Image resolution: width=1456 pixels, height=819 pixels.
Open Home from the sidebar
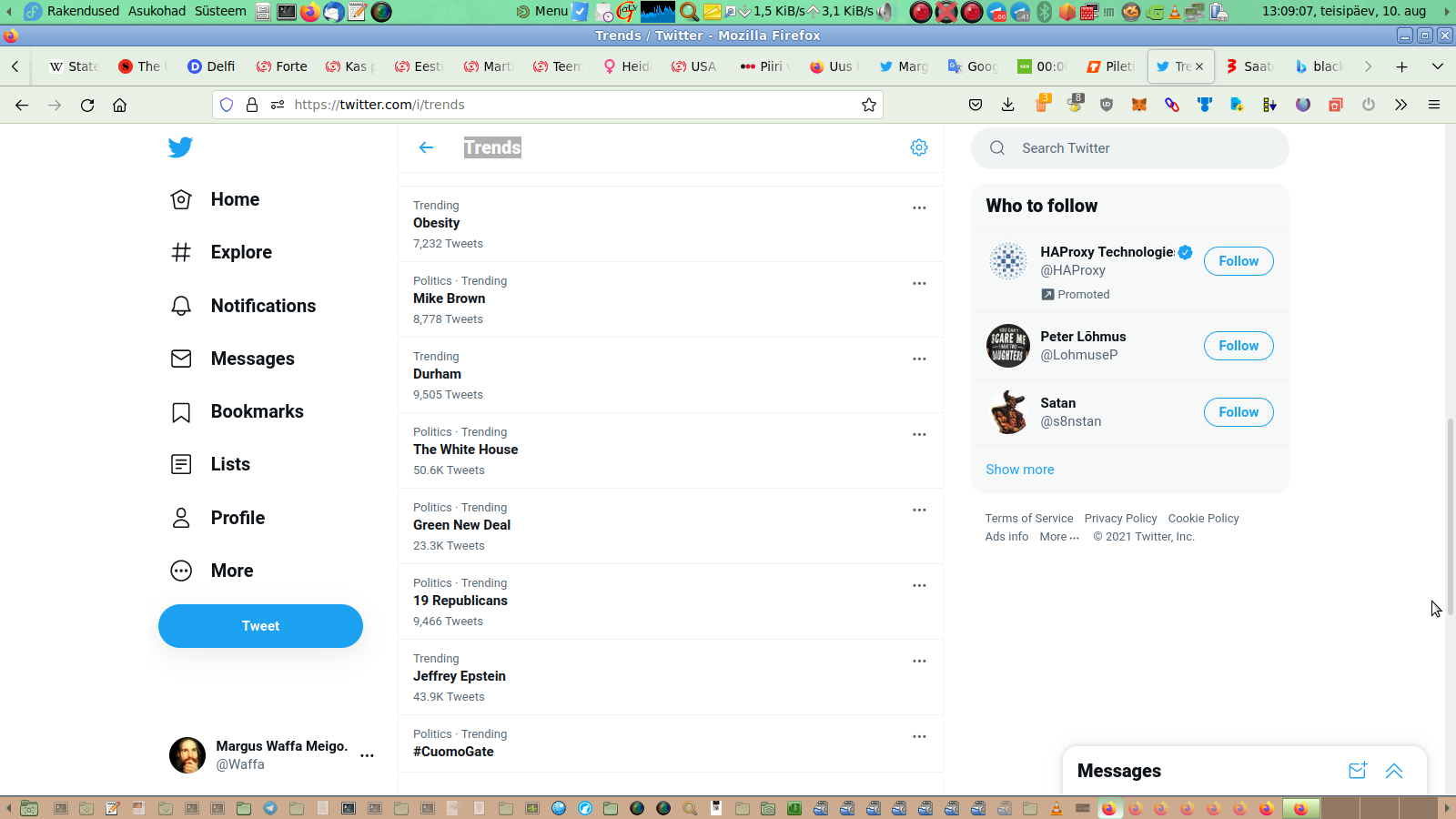[x=216, y=199]
